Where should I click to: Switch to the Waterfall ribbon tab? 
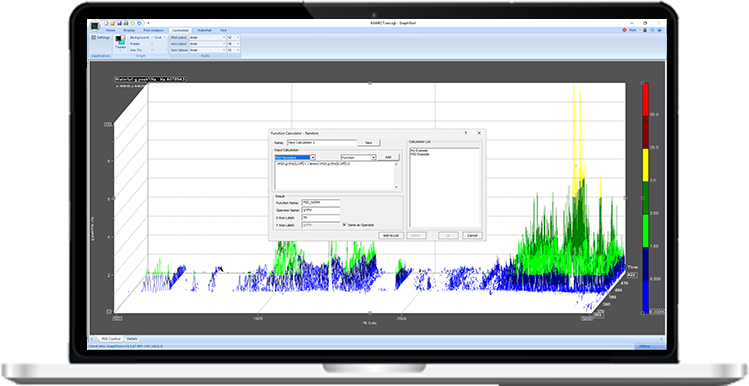click(204, 30)
